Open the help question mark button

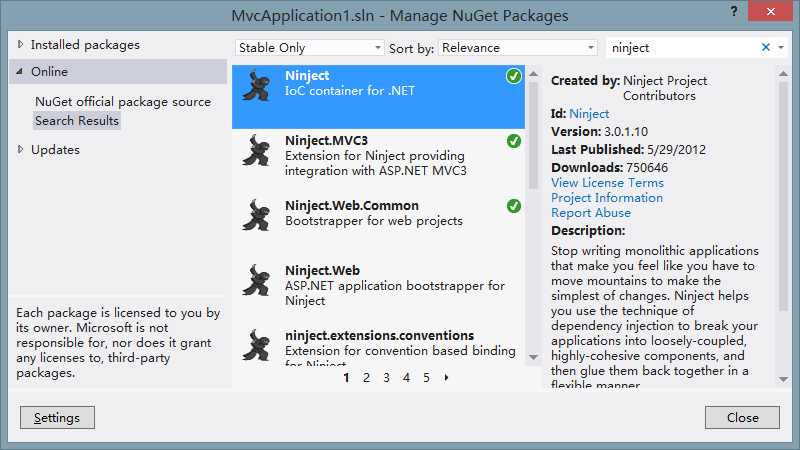click(734, 11)
